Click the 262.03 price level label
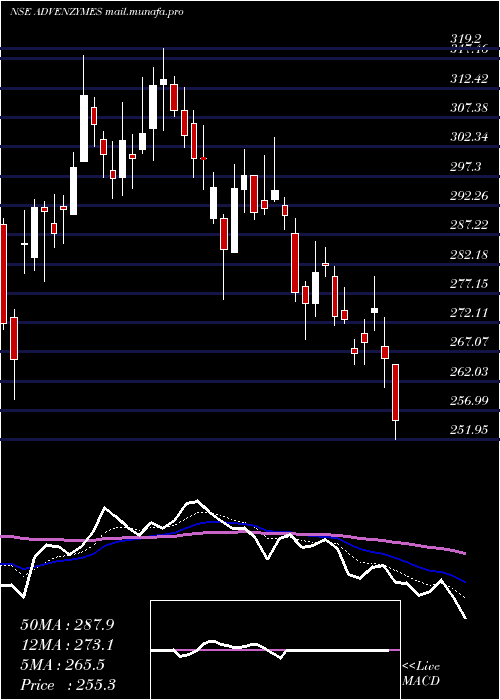500x700 pixels. pos(469,372)
